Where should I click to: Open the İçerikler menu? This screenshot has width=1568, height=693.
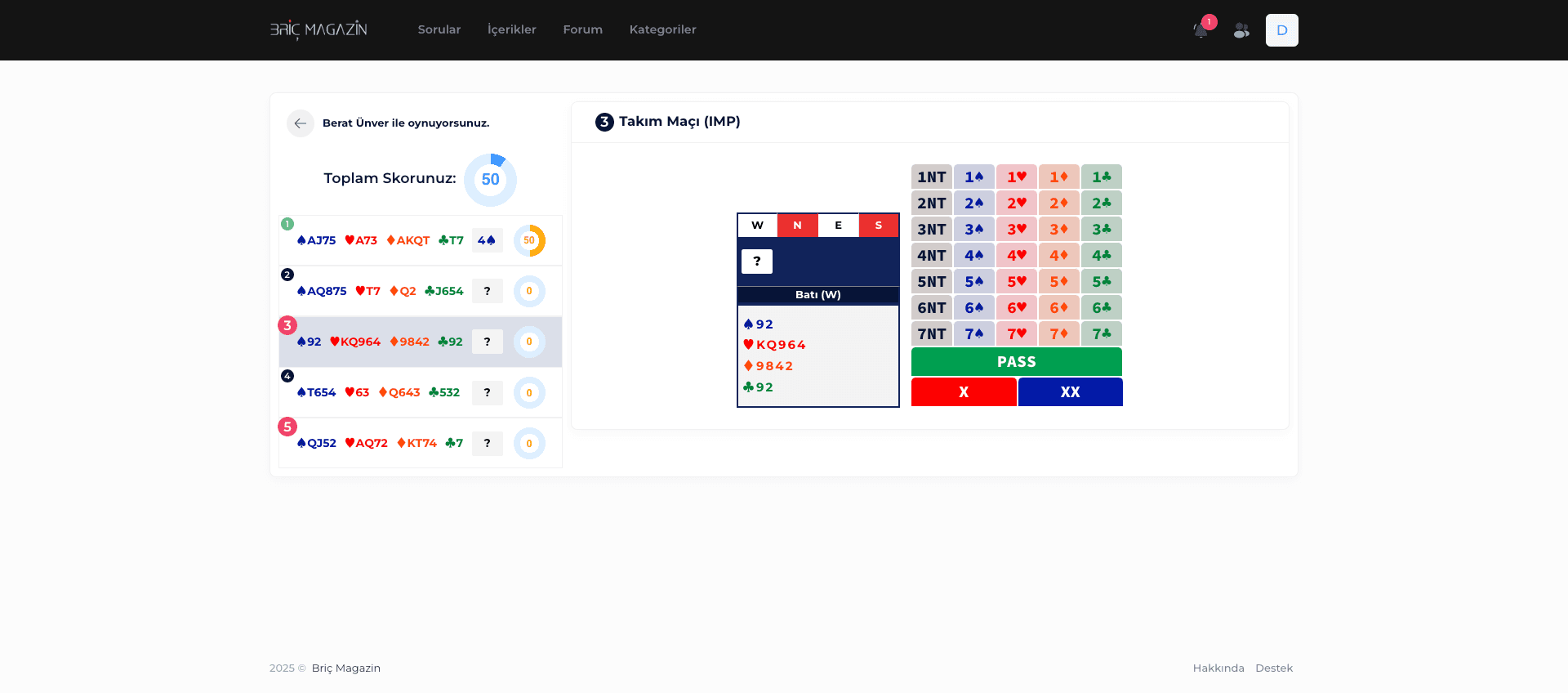(x=512, y=29)
